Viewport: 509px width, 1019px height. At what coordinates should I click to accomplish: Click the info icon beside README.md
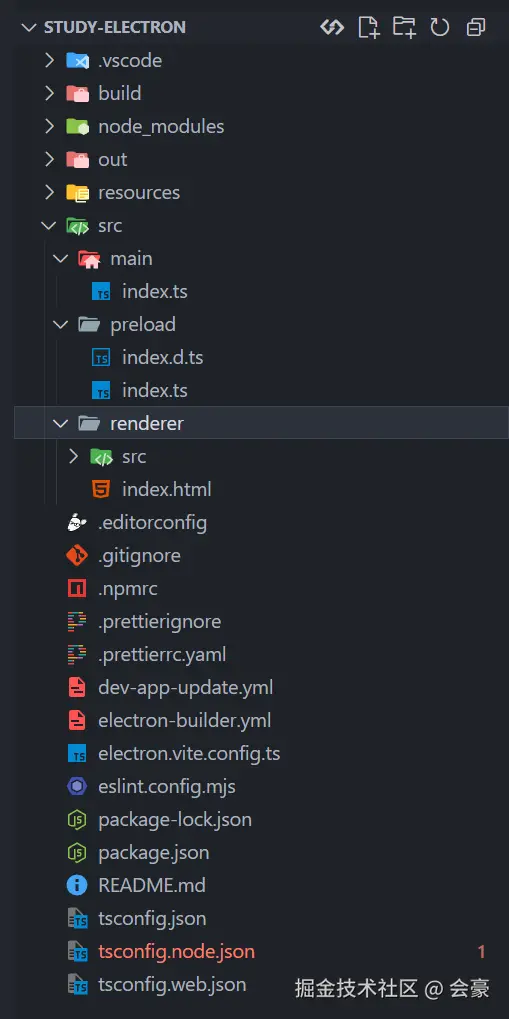point(77,885)
